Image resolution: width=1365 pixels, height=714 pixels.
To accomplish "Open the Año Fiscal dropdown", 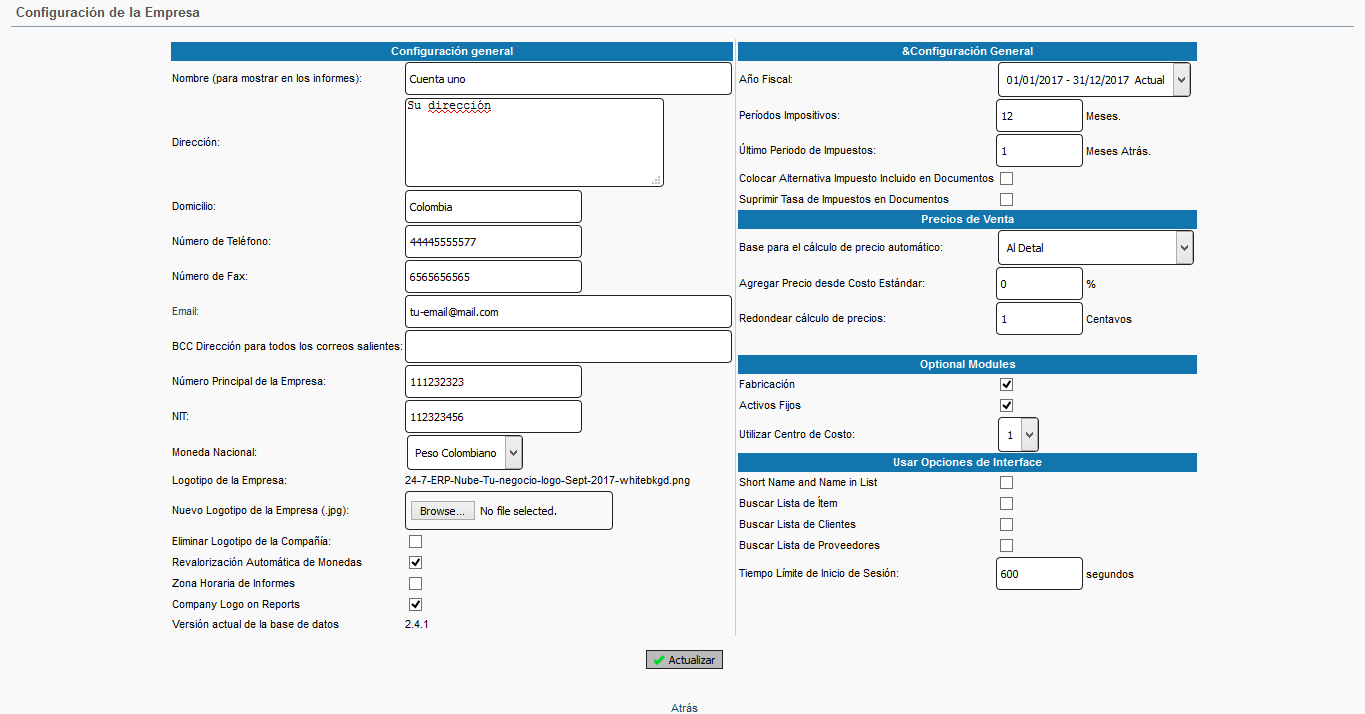I will tap(1094, 80).
